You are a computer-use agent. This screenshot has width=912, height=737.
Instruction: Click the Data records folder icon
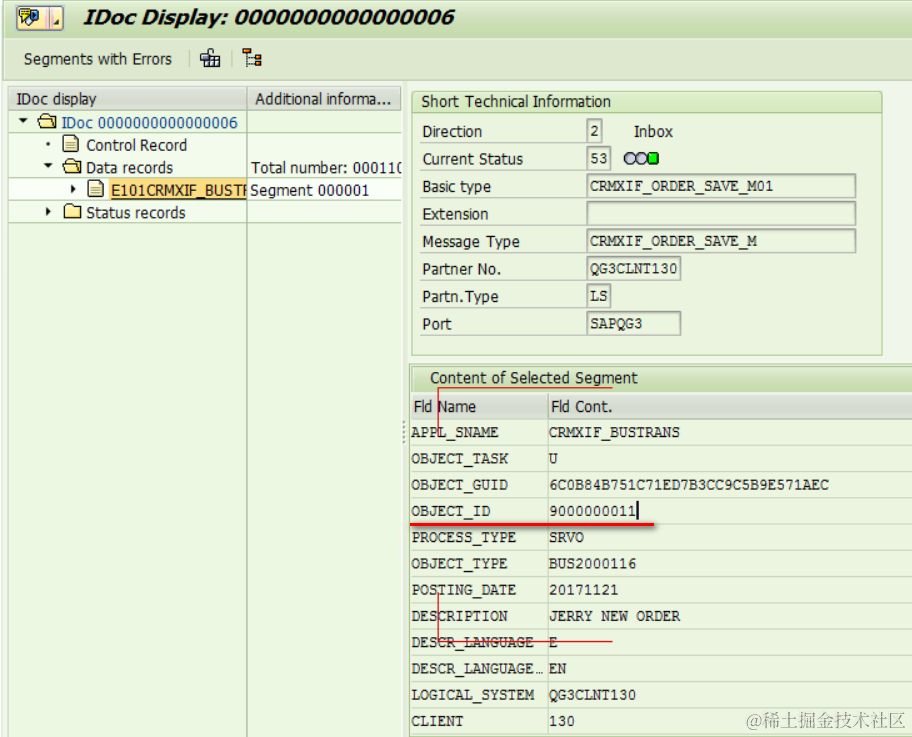click(x=72, y=167)
